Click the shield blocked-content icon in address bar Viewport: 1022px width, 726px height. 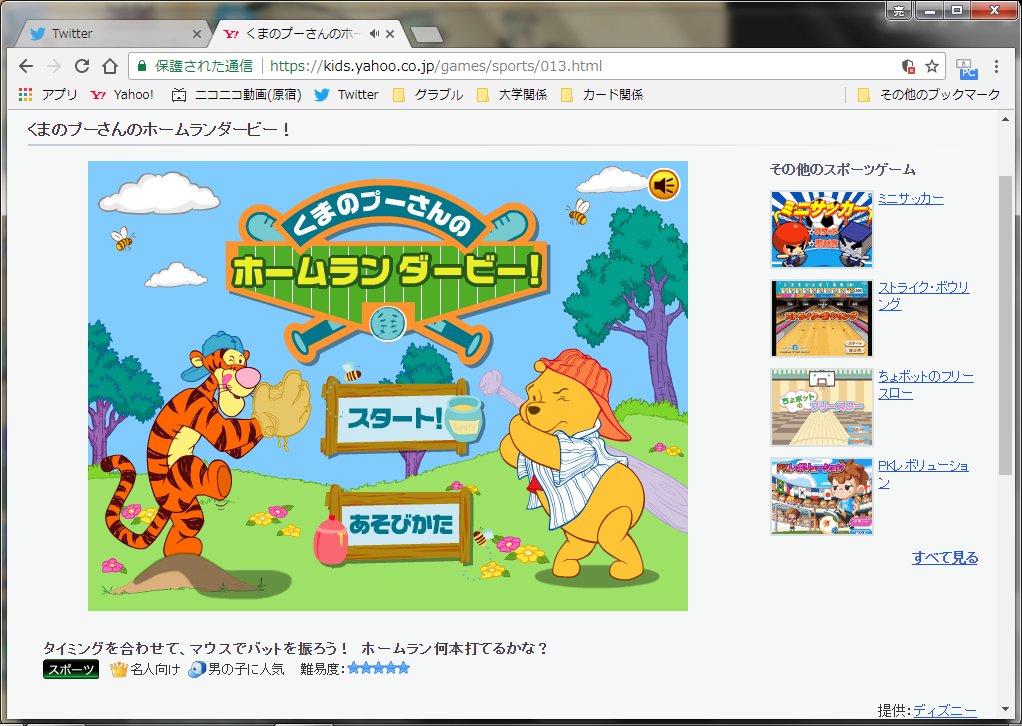(x=908, y=66)
